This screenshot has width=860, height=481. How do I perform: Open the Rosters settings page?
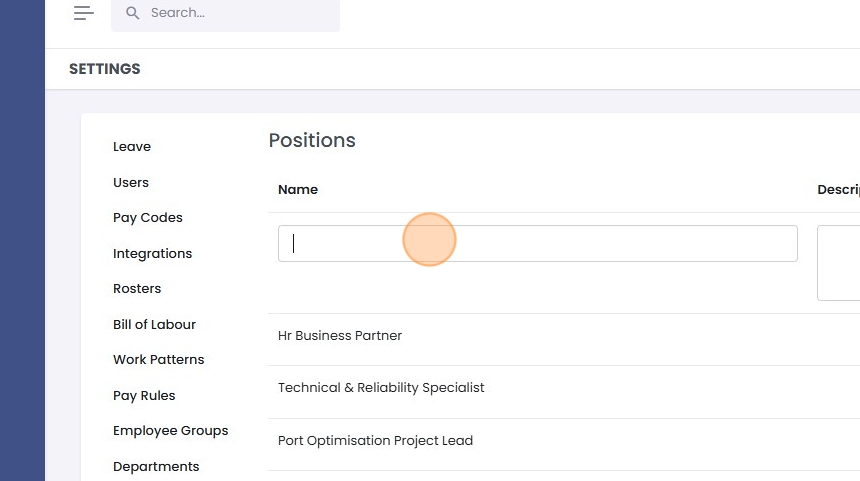click(137, 289)
